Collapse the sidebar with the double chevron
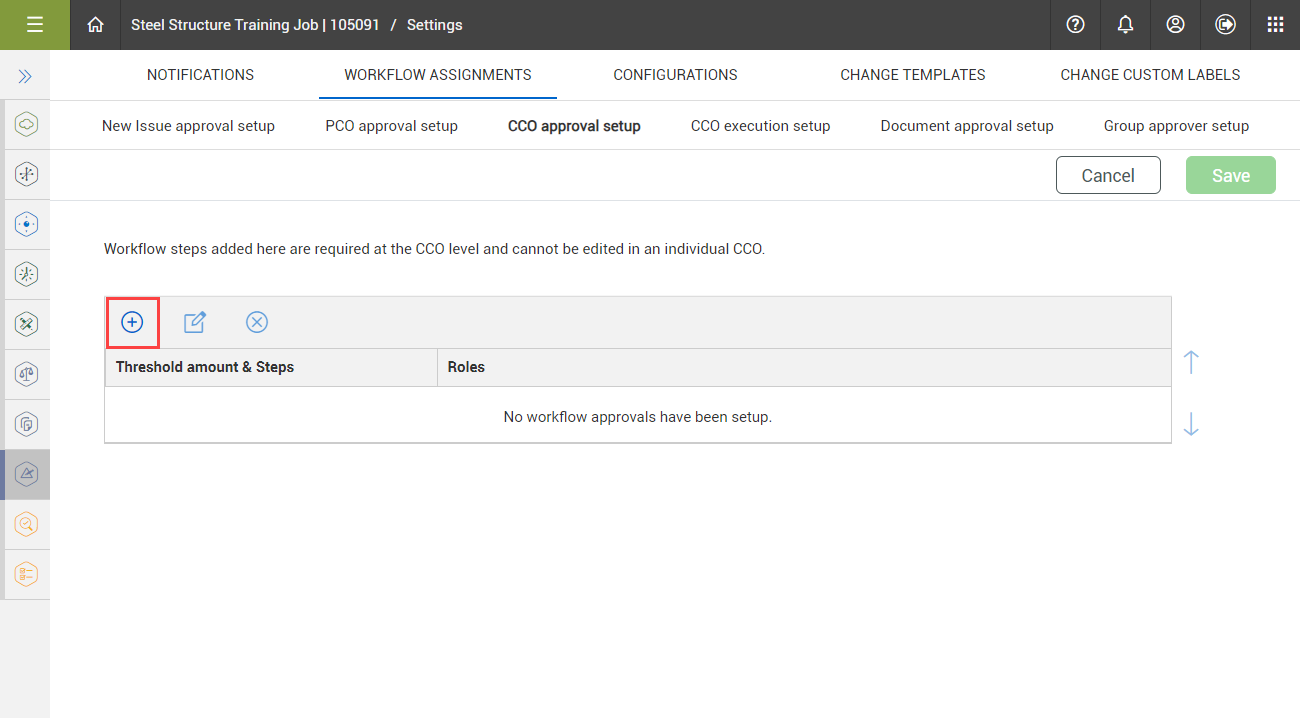The height and width of the screenshot is (718, 1300). [25, 74]
